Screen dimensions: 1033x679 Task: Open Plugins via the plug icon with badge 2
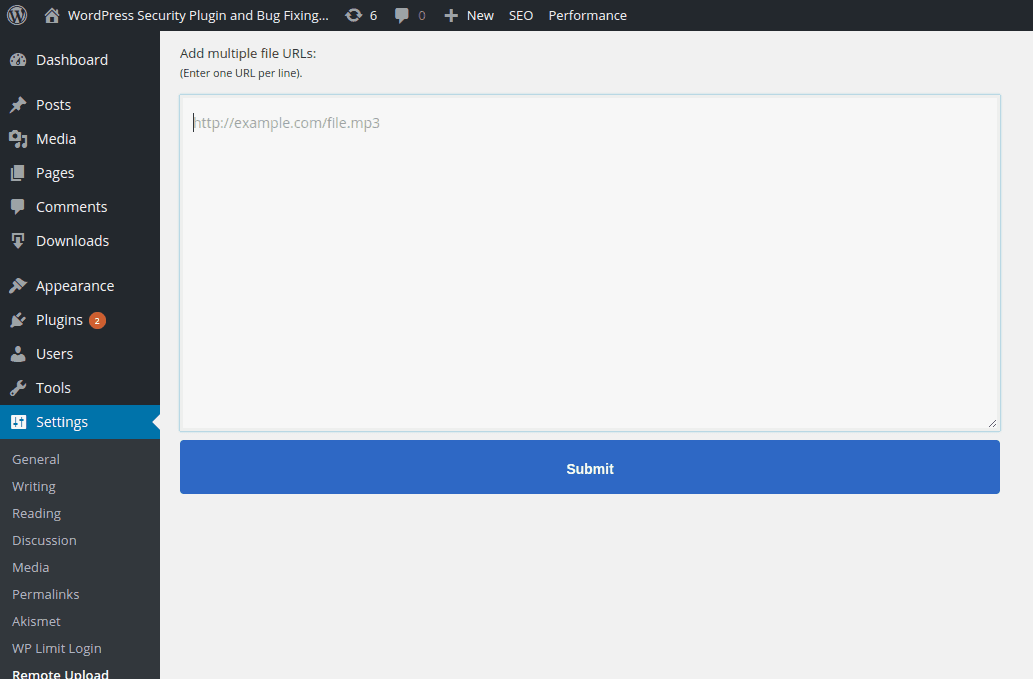click(x=19, y=319)
